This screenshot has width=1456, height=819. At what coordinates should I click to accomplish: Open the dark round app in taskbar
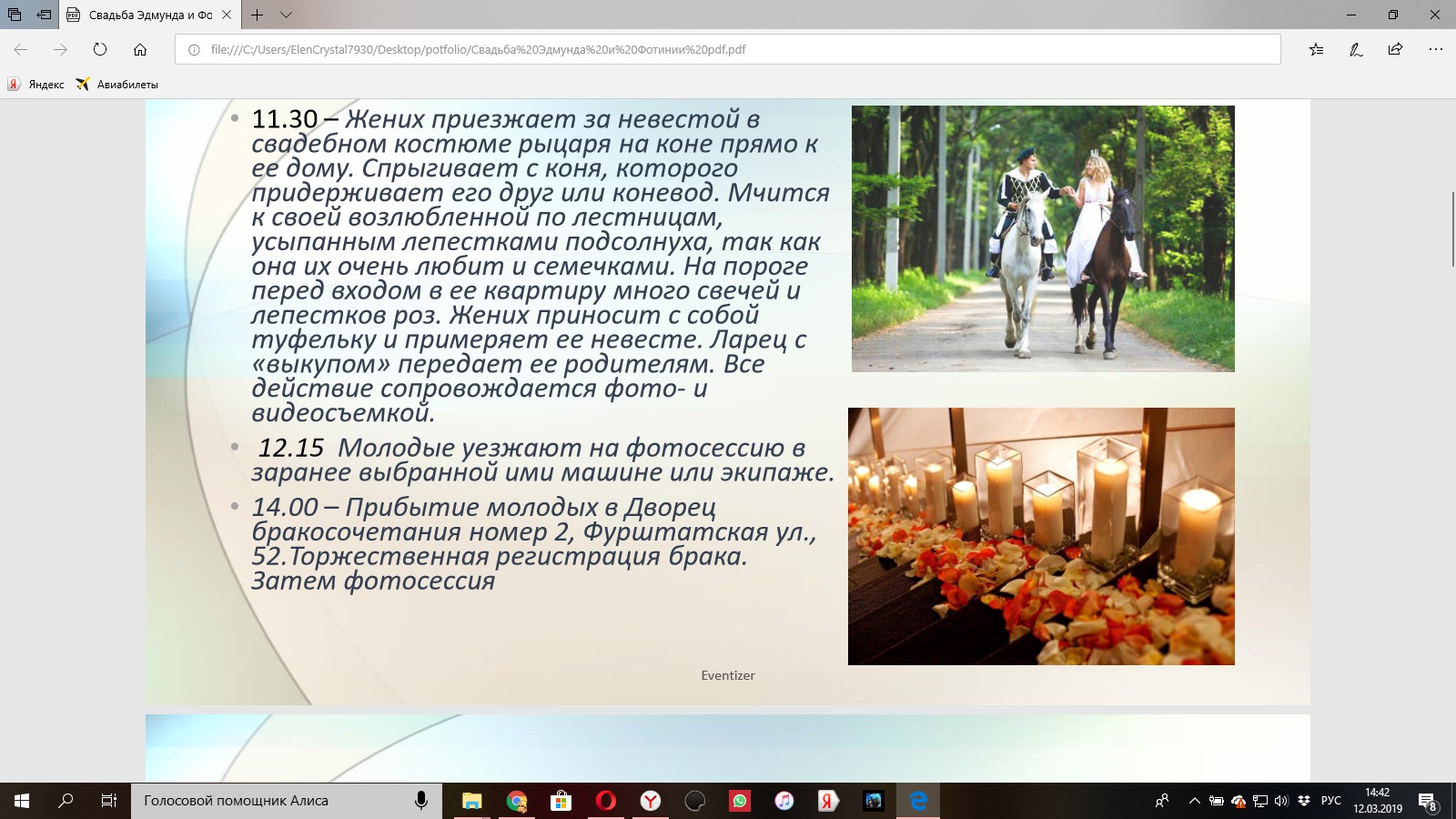[694, 801]
